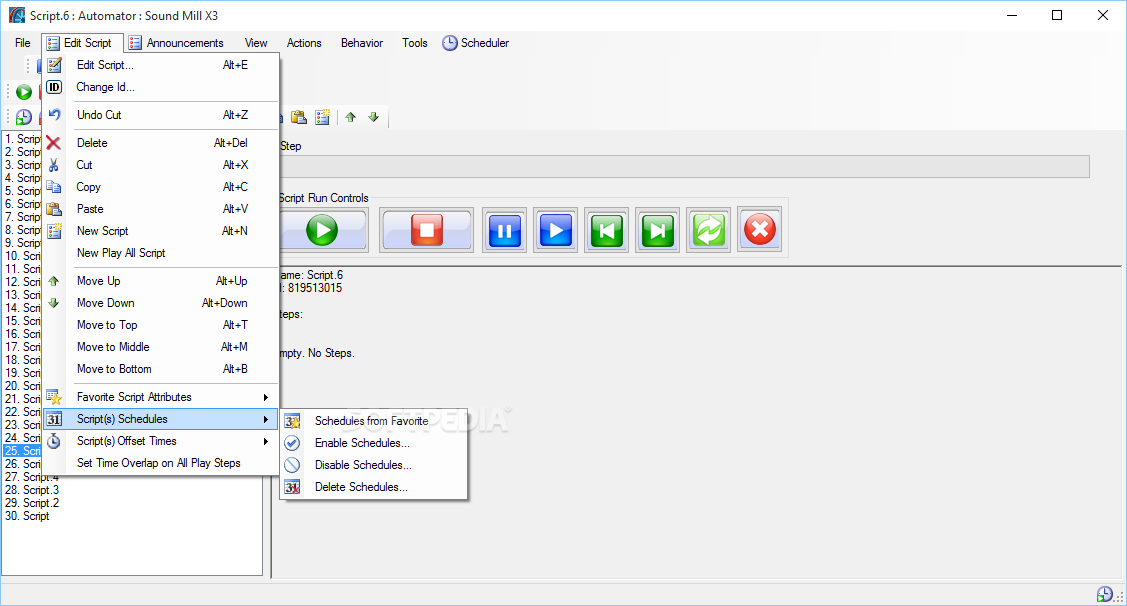Open the Tools menu
Viewport: 1127px width, 606px height.
click(415, 43)
